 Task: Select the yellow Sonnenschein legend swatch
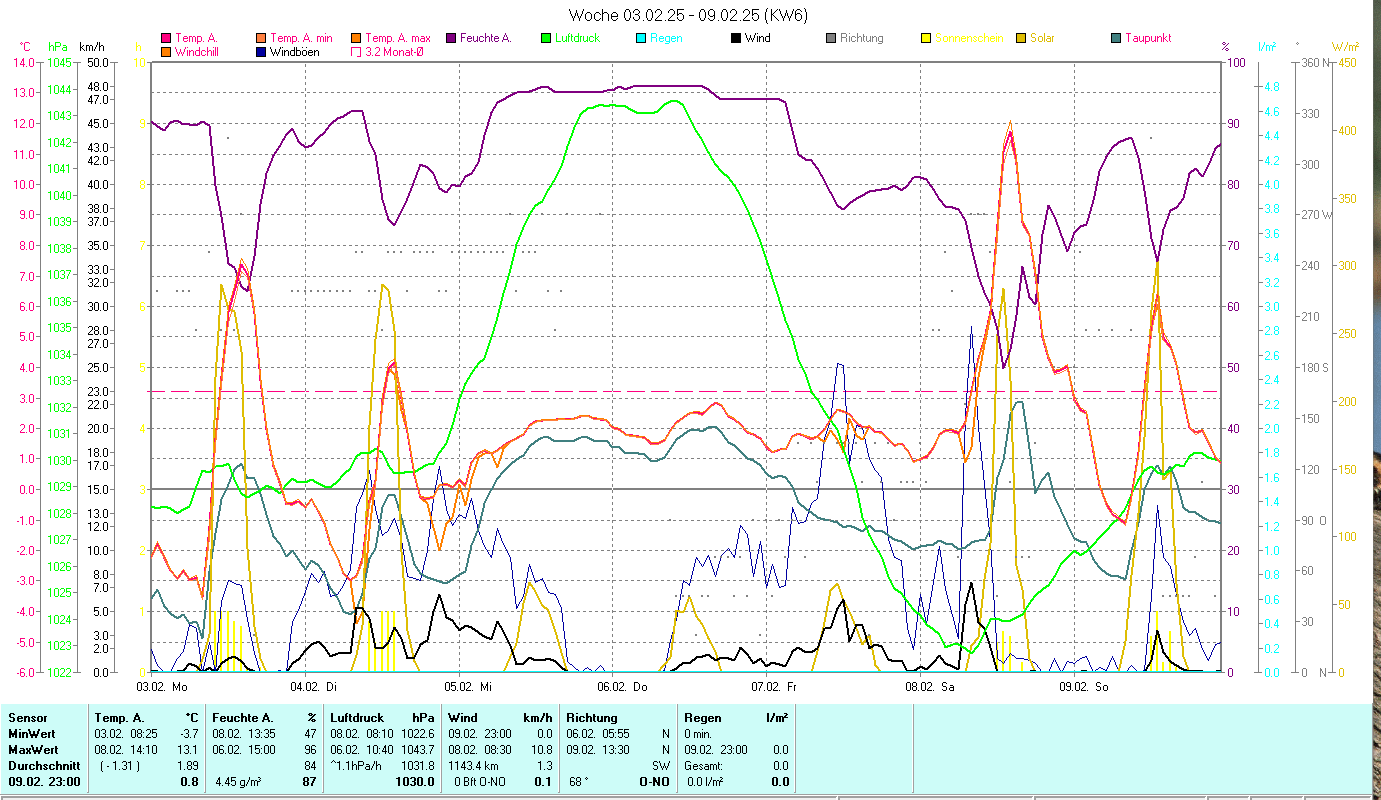point(926,38)
